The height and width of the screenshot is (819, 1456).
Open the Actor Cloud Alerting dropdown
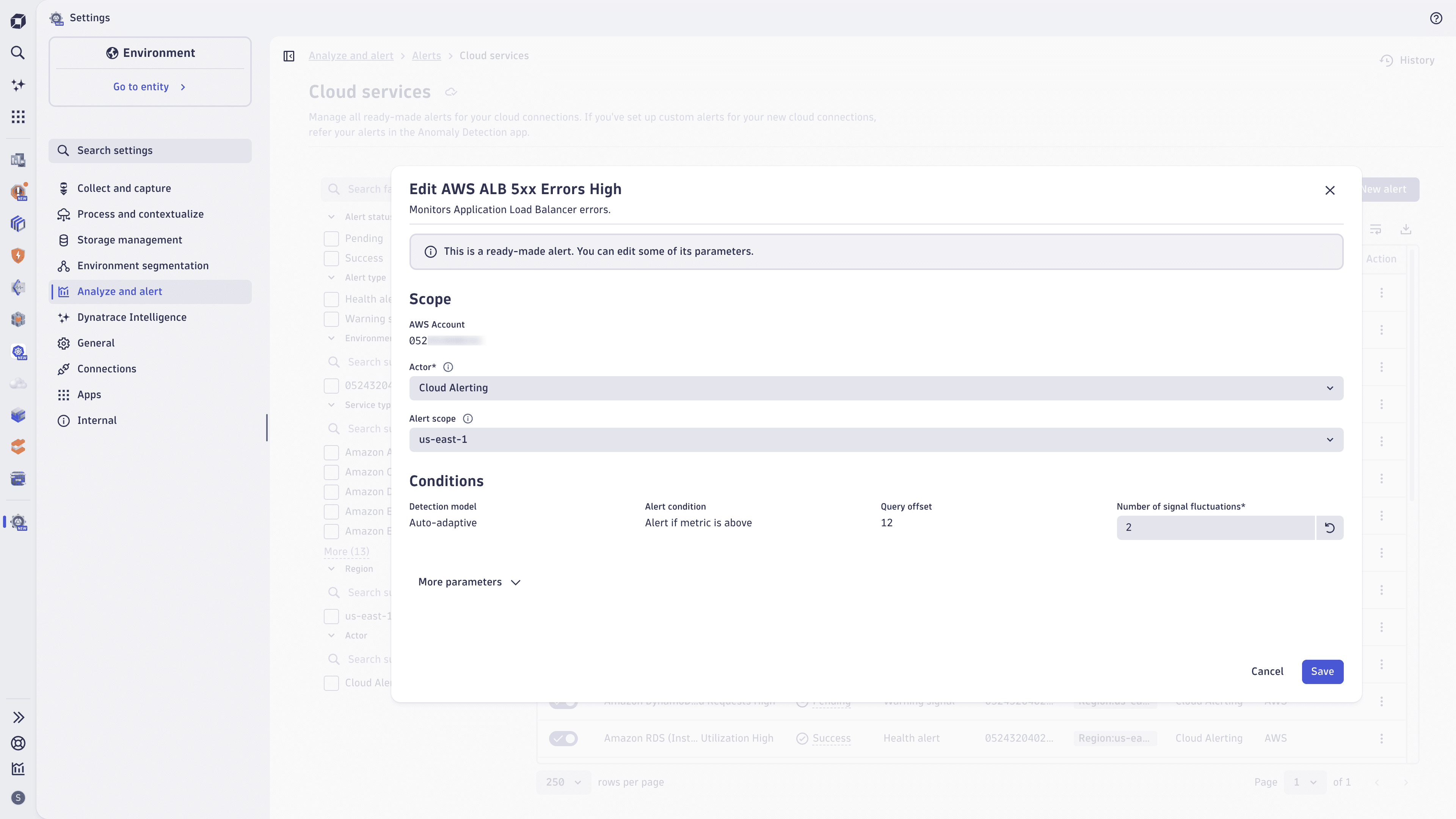tap(875, 388)
